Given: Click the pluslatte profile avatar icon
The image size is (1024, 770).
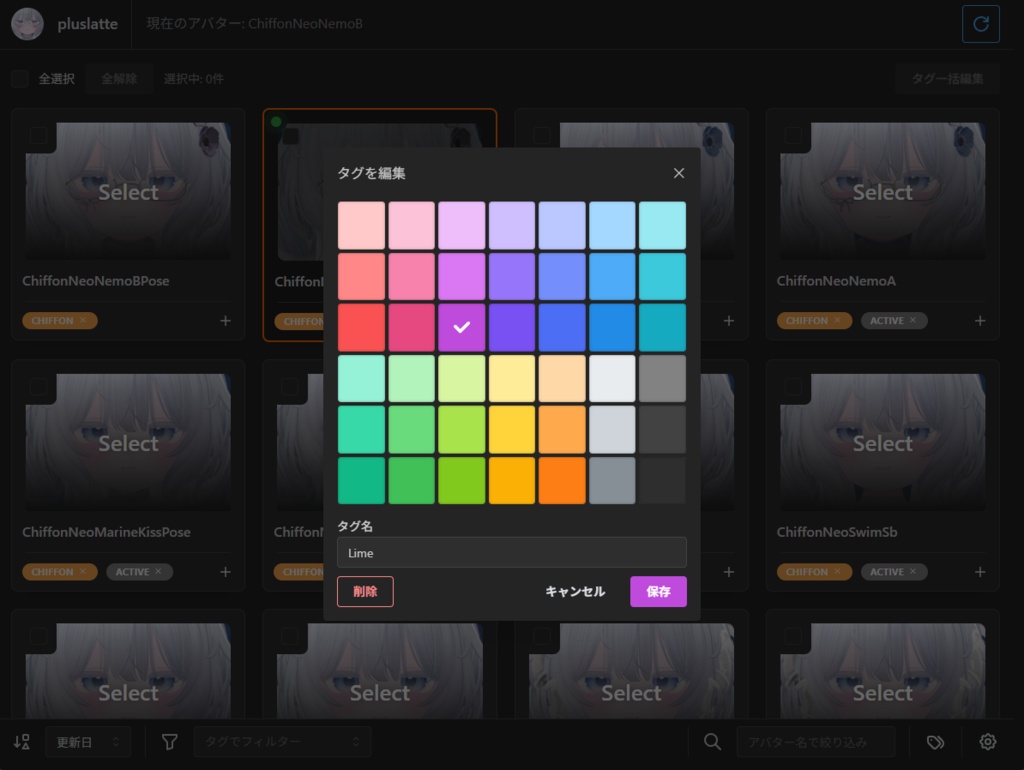Looking at the screenshot, I should pyautogui.click(x=28, y=23).
